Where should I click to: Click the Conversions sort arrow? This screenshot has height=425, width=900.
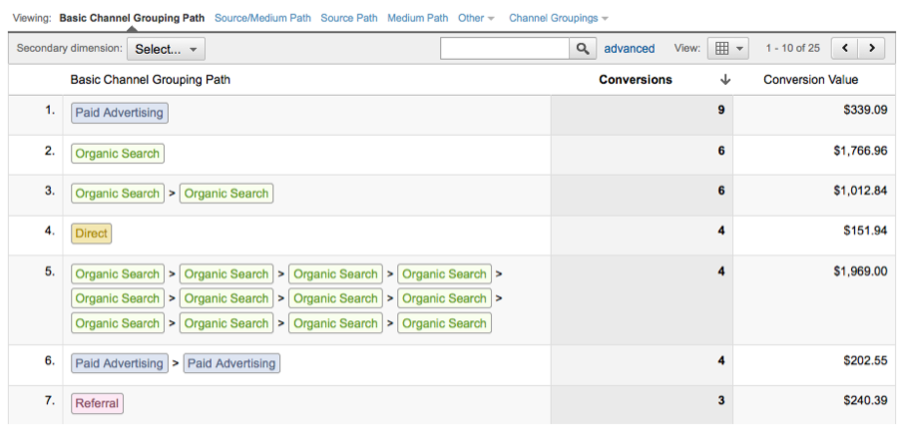[725, 80]
